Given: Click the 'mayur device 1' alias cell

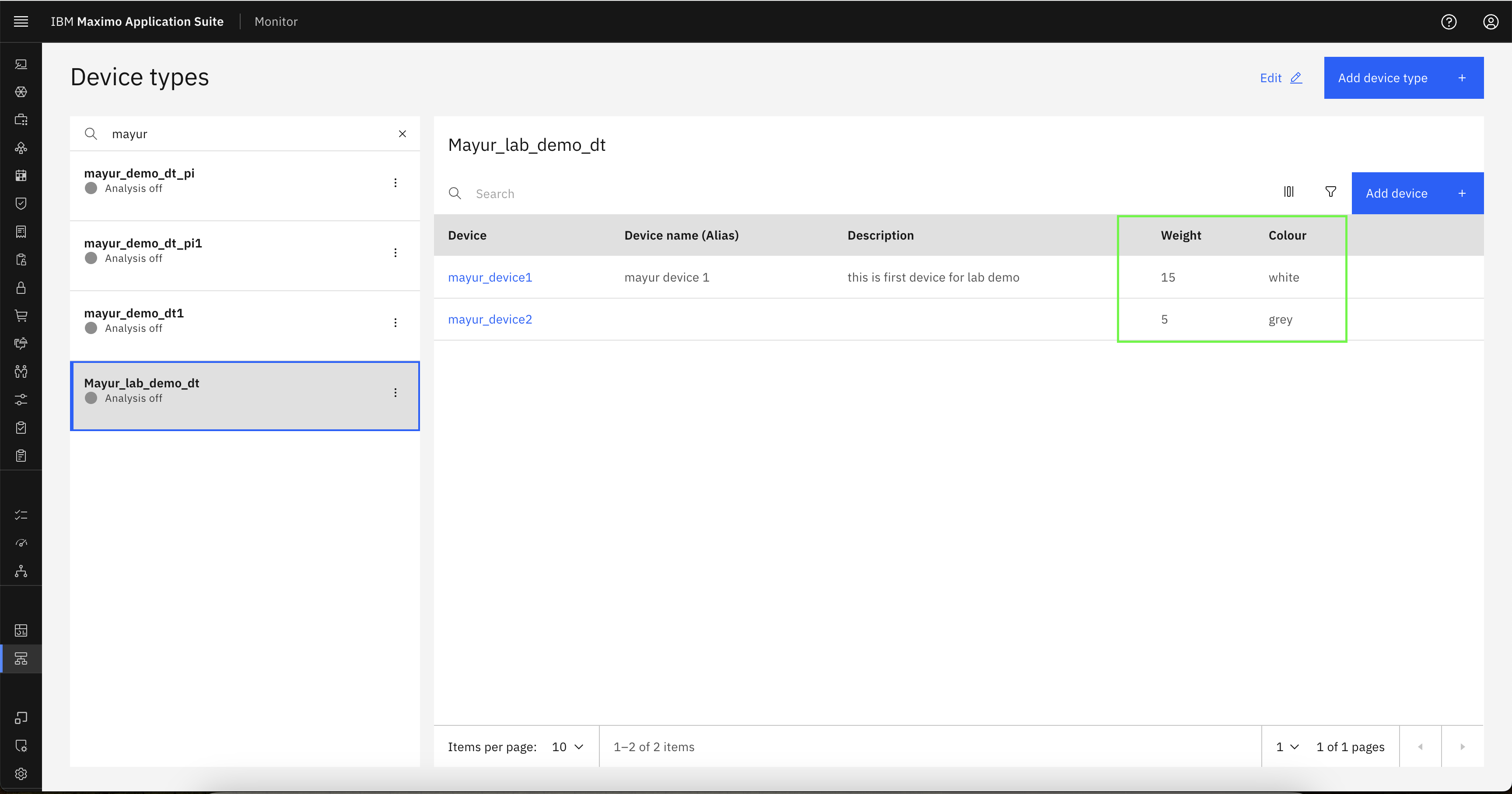Looking at the screenshot, I should (x=667, y=277).
